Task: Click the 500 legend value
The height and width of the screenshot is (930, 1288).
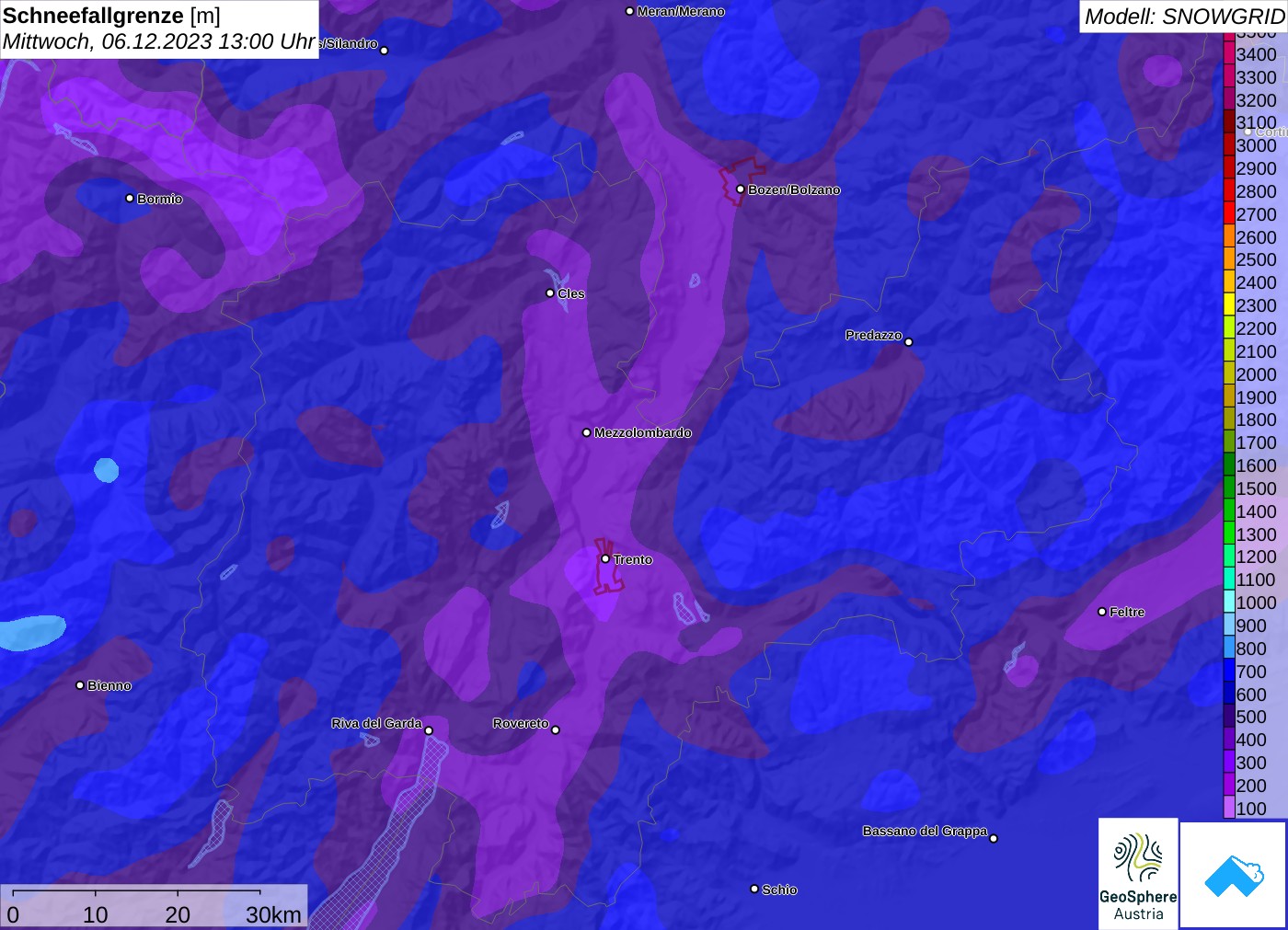Action: pos(1251,717)
